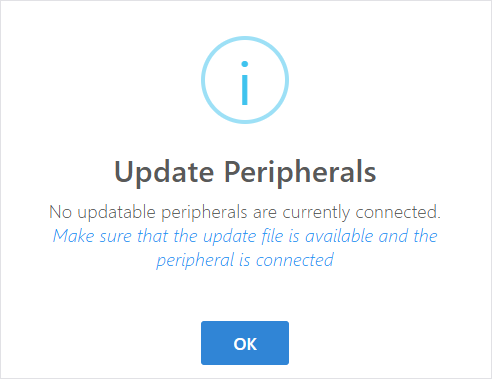Select the Update Peripherals heading
492x379 pixels.
click(x=245, y=172)
